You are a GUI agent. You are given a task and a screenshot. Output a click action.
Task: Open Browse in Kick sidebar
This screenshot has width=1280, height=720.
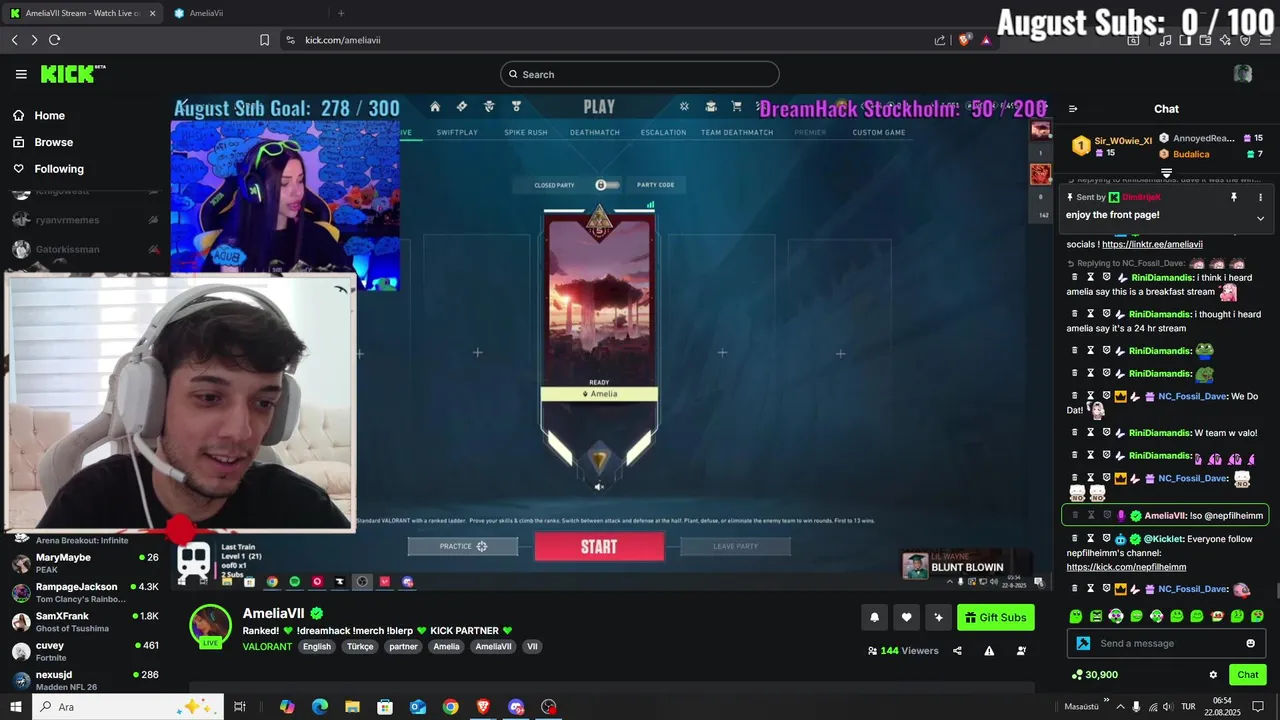[x=43, y=142]
